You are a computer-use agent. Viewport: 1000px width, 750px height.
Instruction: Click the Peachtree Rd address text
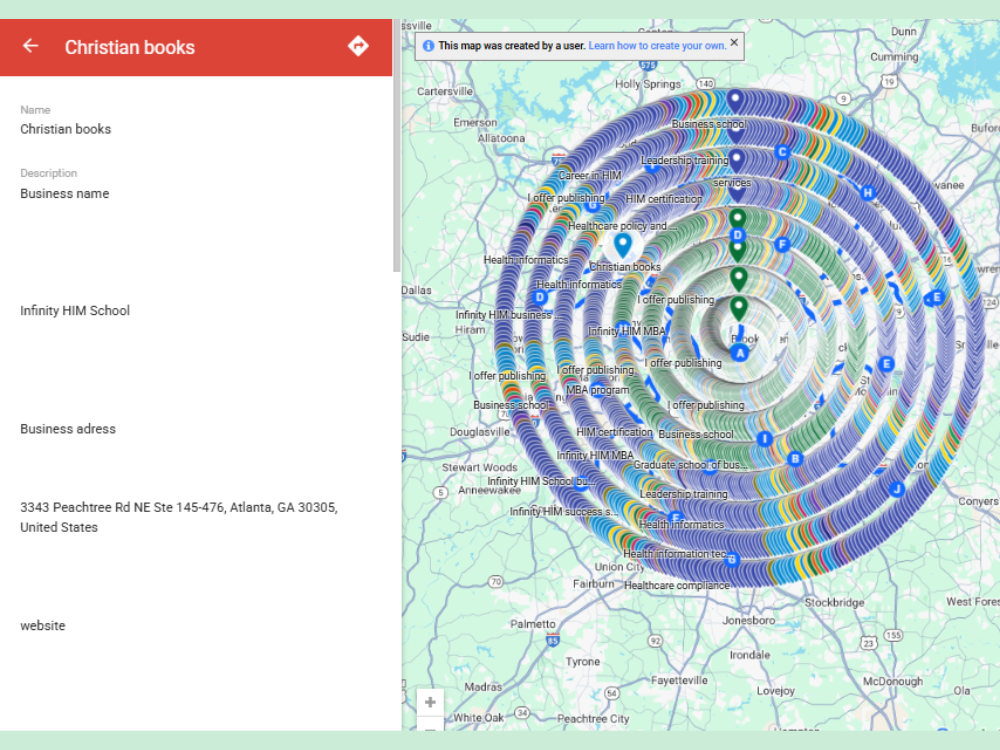[x=179, y=517]
